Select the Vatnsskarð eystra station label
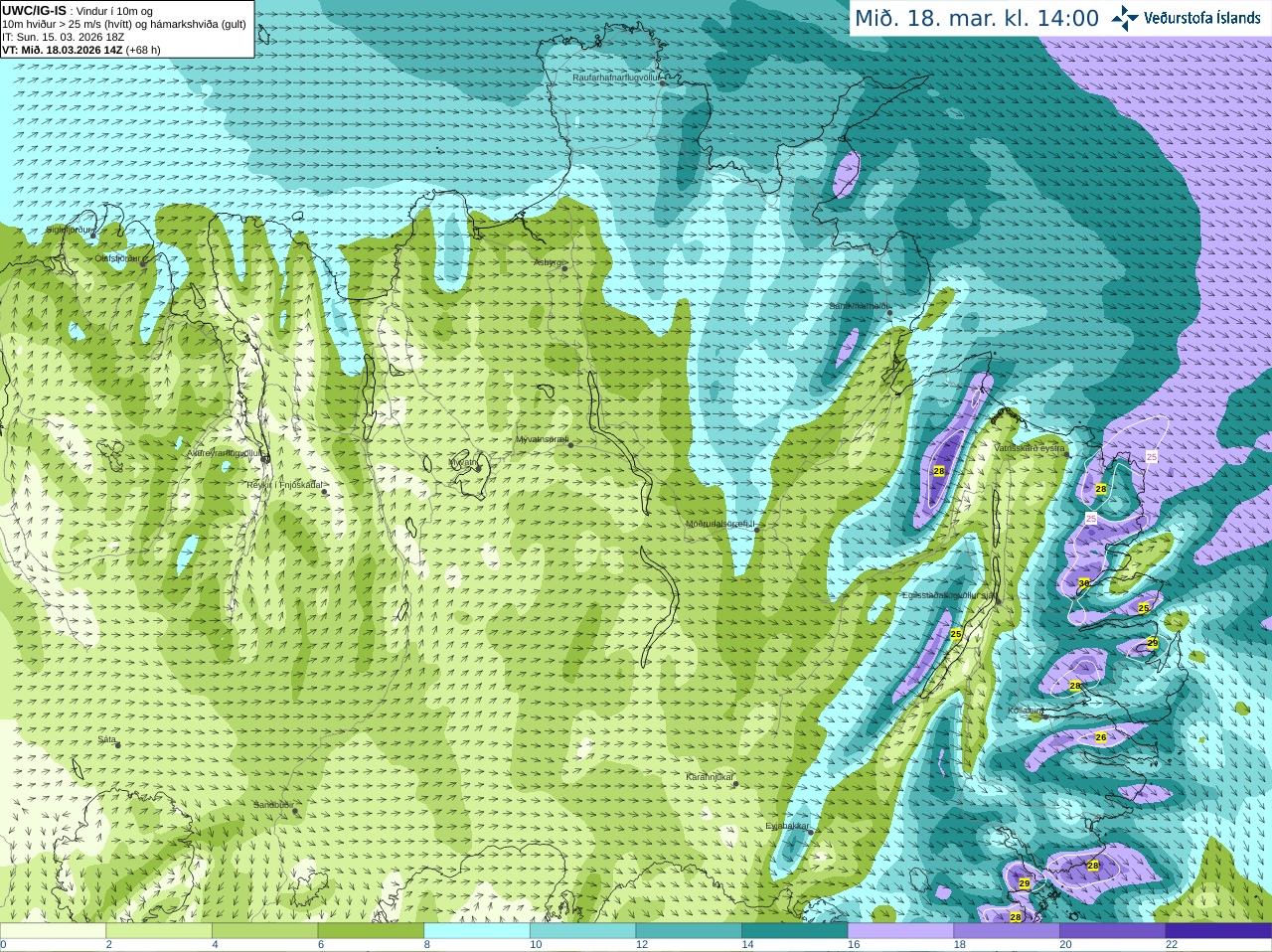This screenshot has width=1272, height=952. point(1030,448)
